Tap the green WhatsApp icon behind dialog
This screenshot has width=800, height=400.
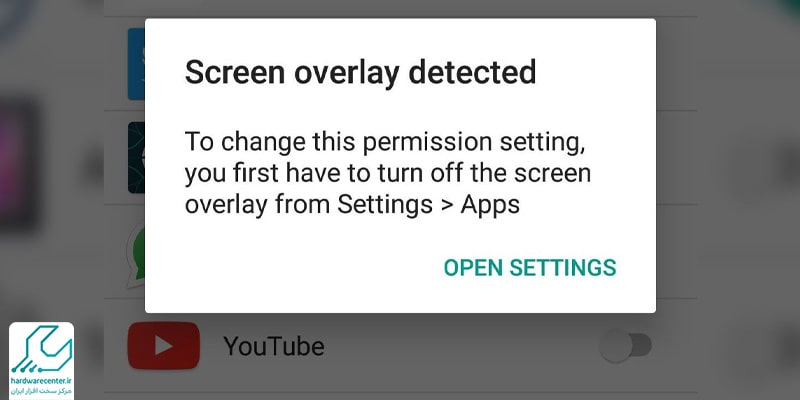pyautogui.click(x=136, y=255)
